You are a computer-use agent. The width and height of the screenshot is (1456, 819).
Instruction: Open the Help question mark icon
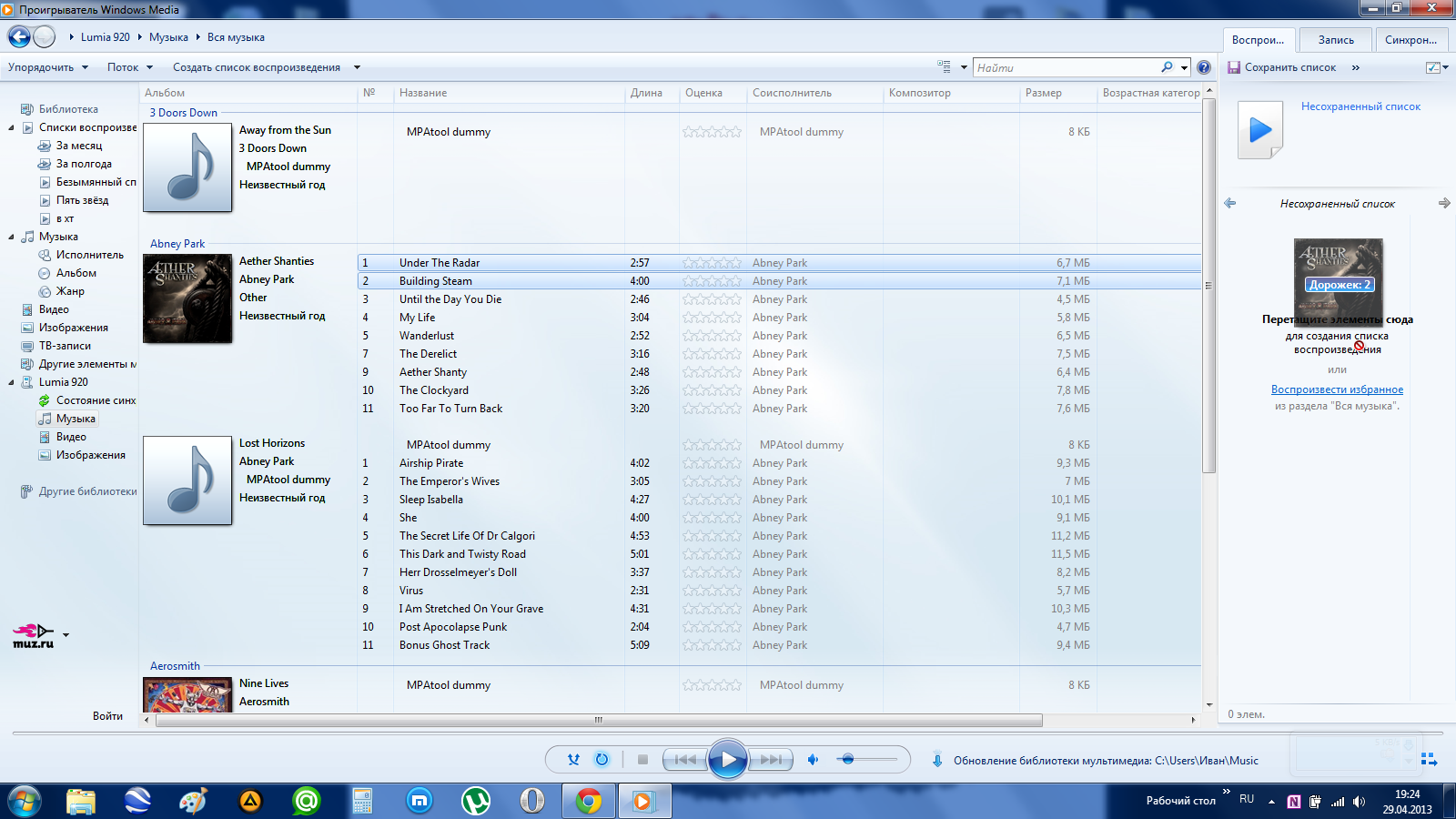tap(1204, 67)
